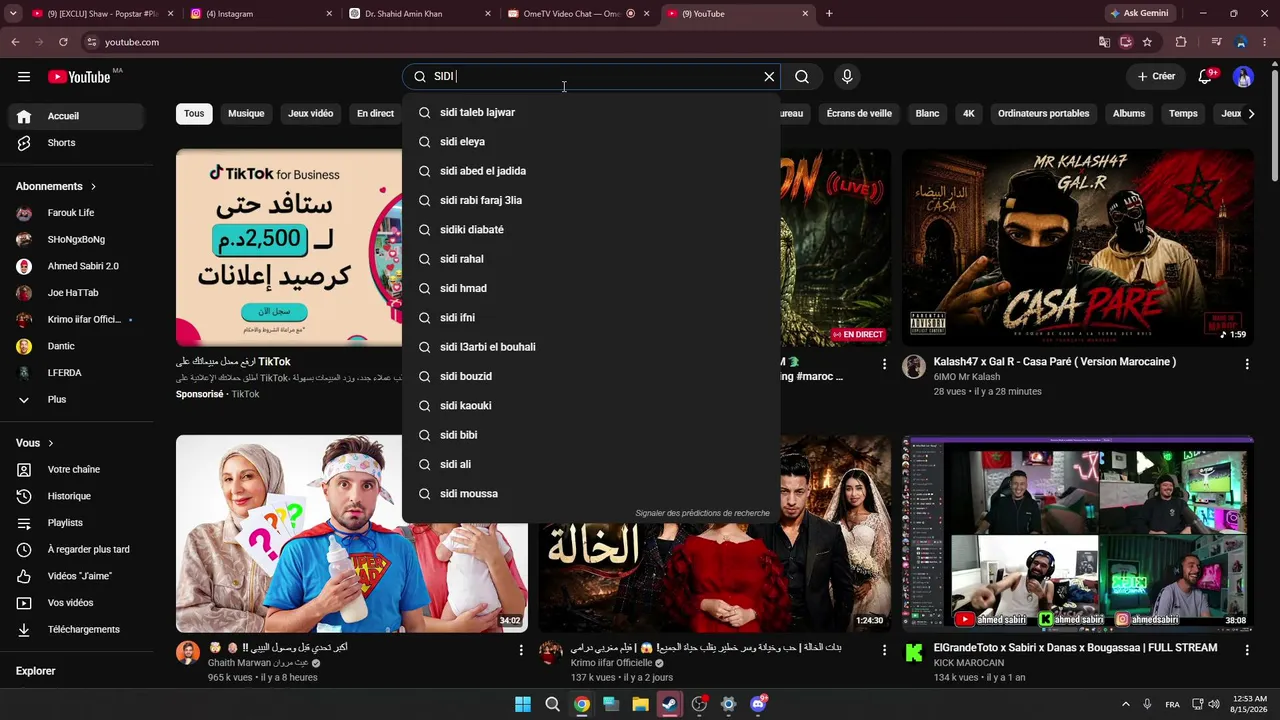Open the YouTube guide hamburger menu
Screen dimensions: 1280x720
pyautogui.click(x=24, y=77)
